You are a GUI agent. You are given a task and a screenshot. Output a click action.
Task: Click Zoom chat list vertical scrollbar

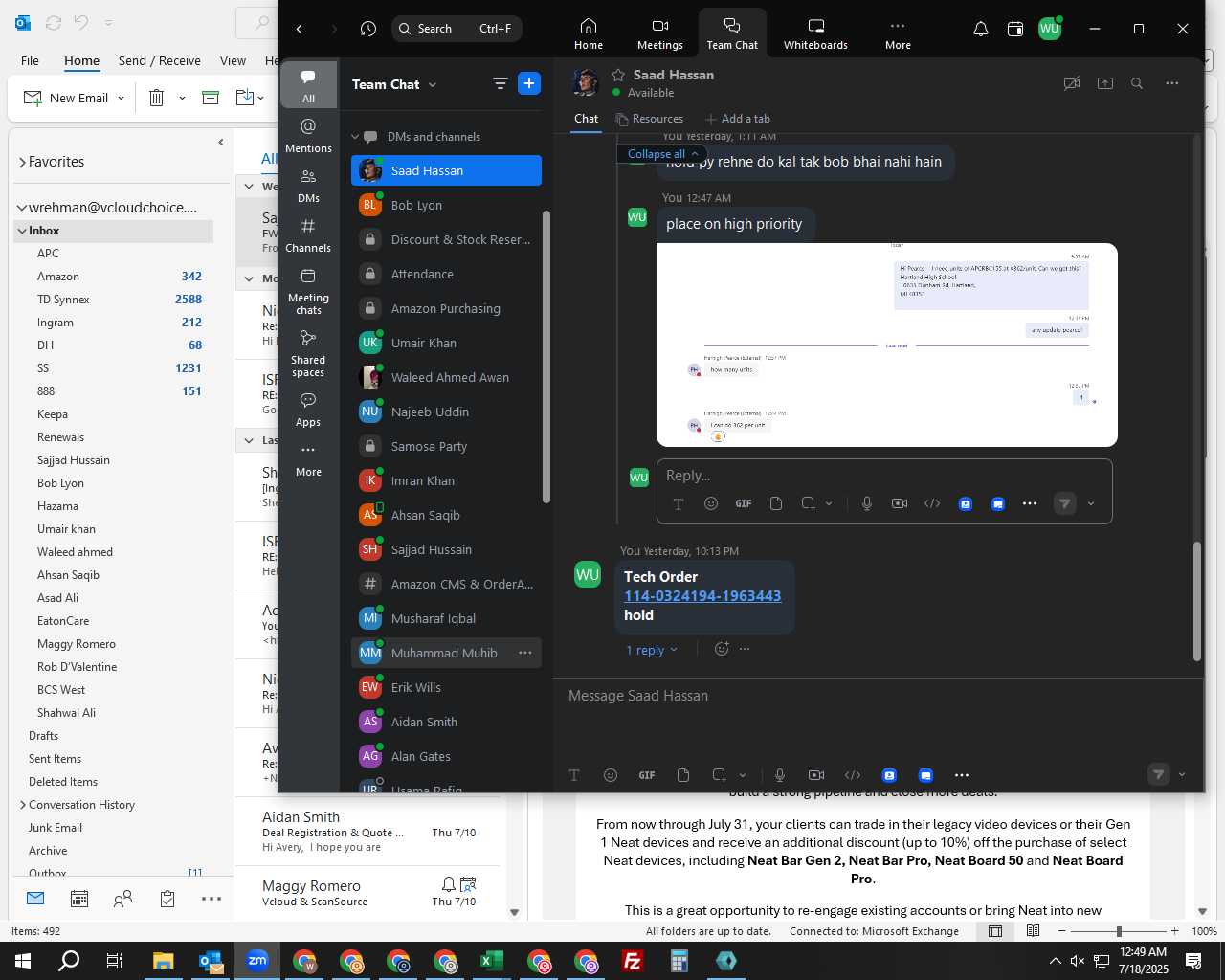coord(546,356)
